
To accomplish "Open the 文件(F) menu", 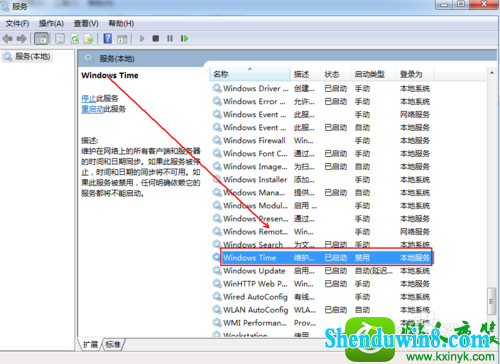I will pos(17,24).
